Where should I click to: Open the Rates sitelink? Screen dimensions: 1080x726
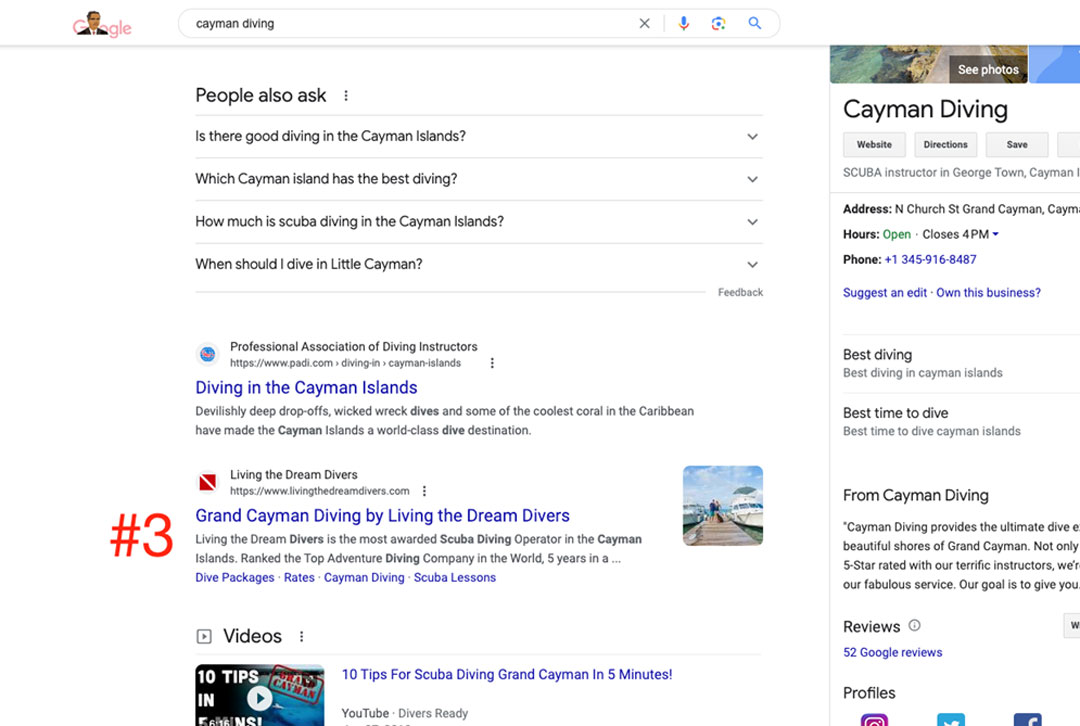point(299,577)
